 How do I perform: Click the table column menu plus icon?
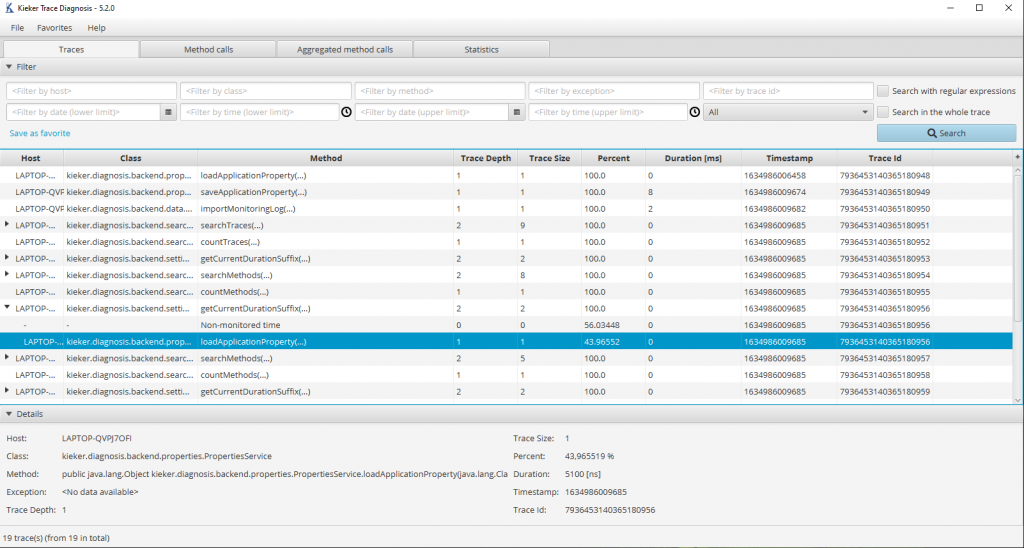(1017, 158)
